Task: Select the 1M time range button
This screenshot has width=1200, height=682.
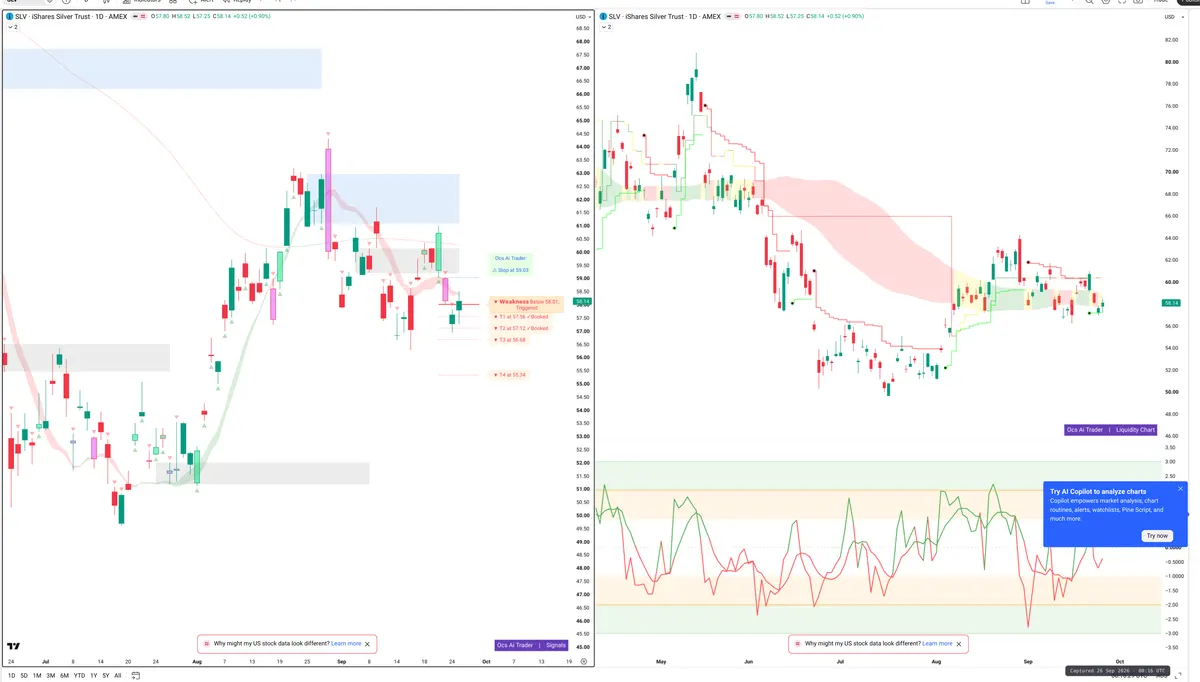Action: tap(37, 676)
